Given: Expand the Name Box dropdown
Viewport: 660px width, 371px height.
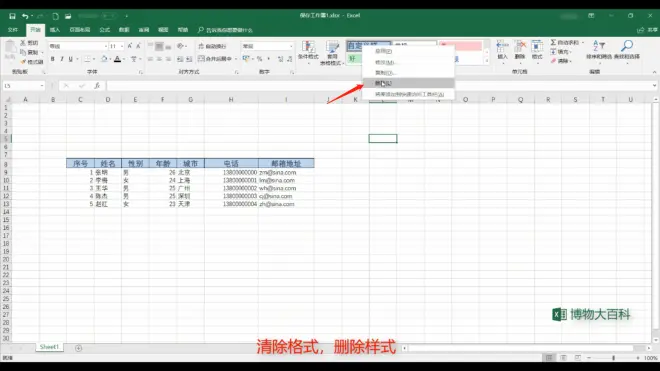Looking at the screenshot, I should (42, 85).
